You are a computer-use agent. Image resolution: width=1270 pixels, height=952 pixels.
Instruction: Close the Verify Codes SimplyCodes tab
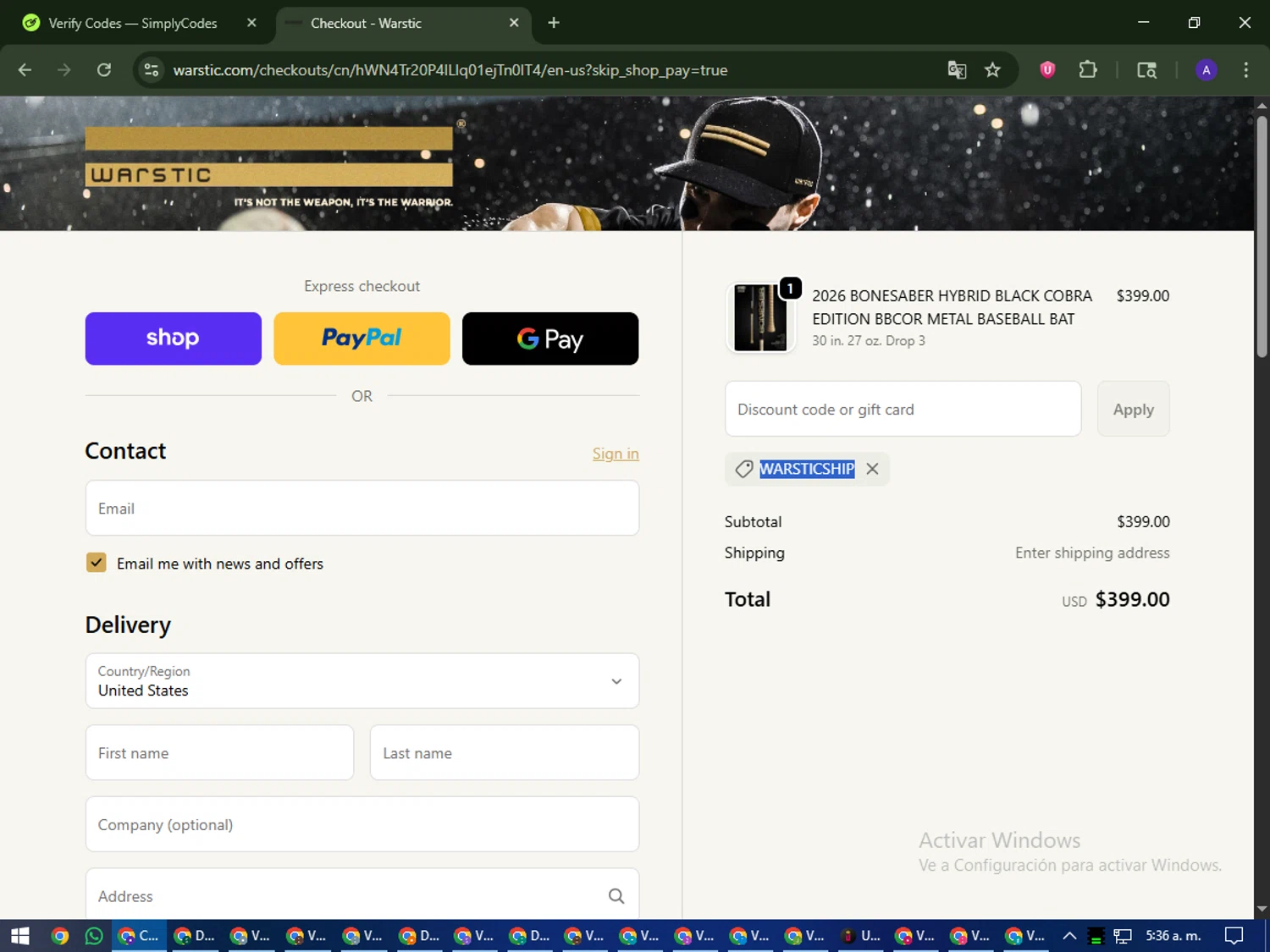click(x=251, y=23)
